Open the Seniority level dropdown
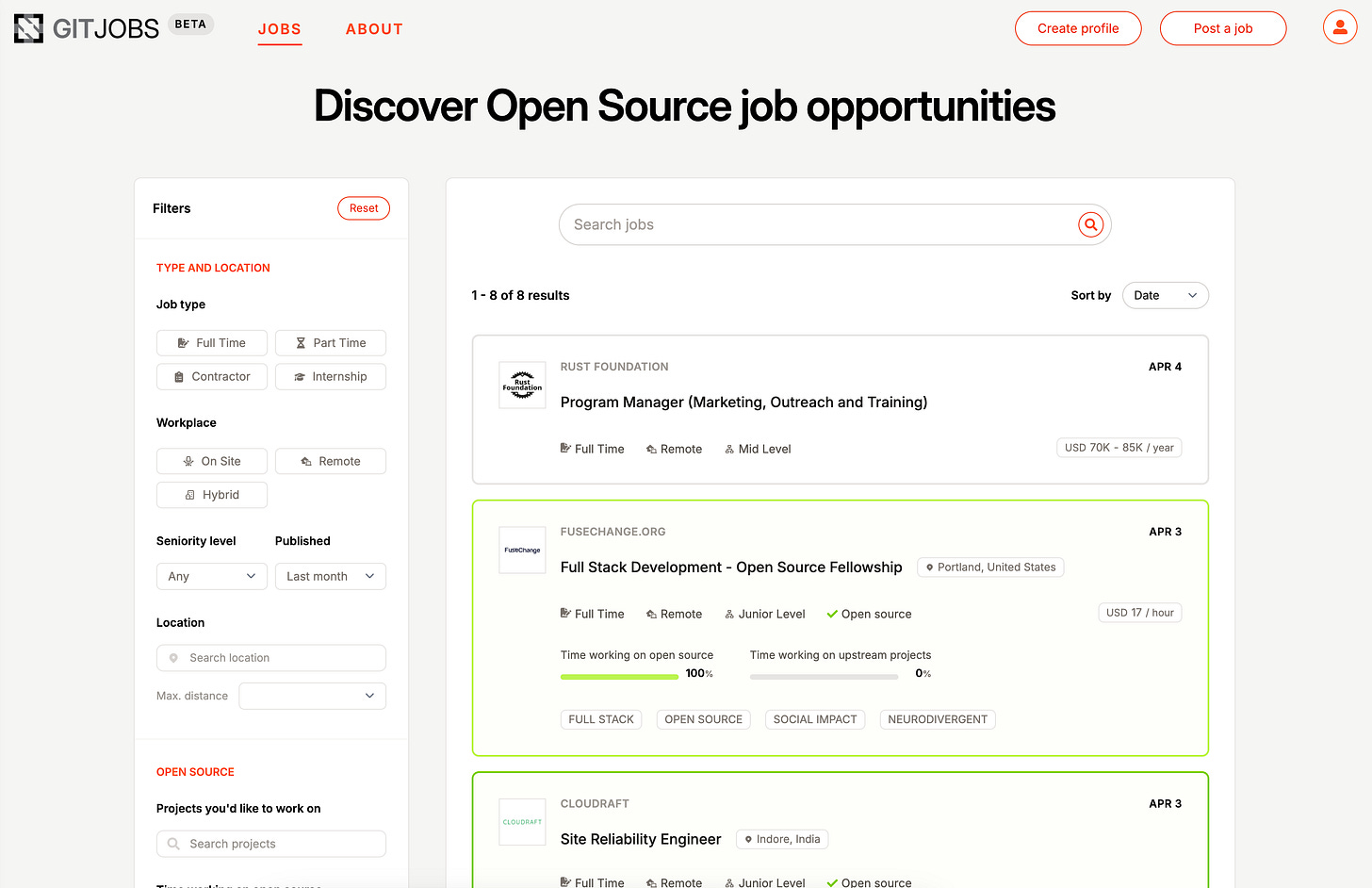This screenshot has width=1372, height=888. click(x=212, y=576)
